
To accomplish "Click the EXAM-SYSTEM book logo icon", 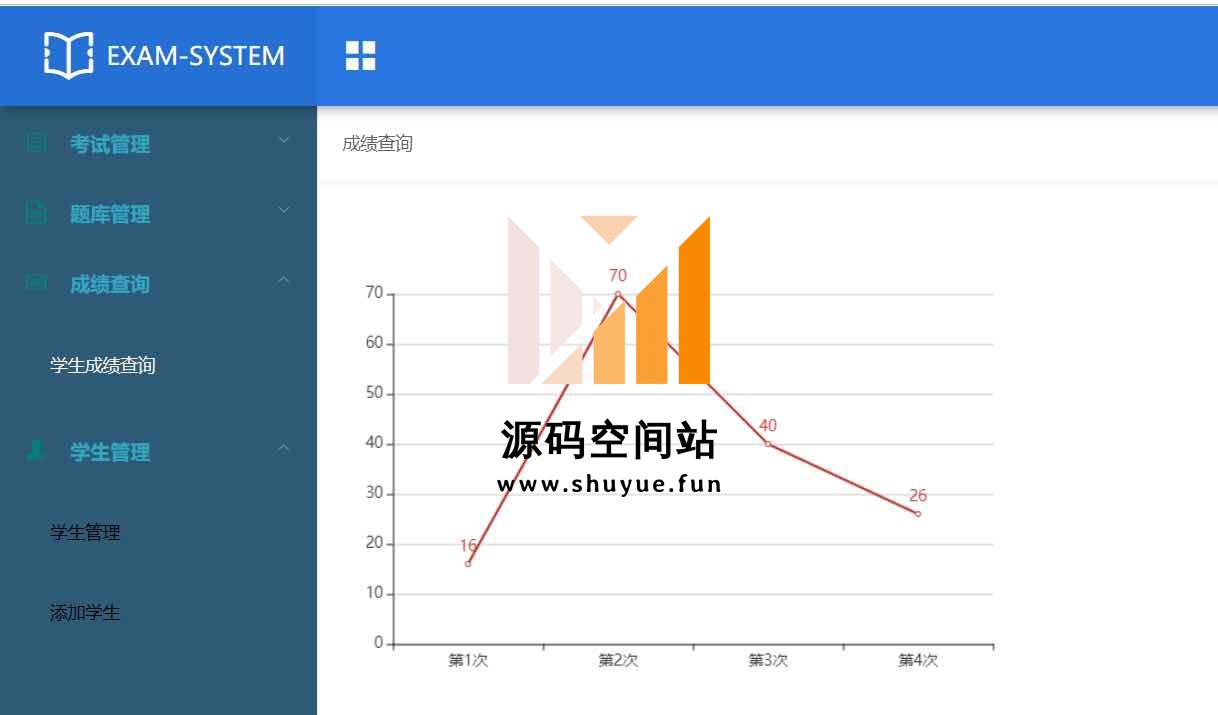I will [x=69, y=54].
